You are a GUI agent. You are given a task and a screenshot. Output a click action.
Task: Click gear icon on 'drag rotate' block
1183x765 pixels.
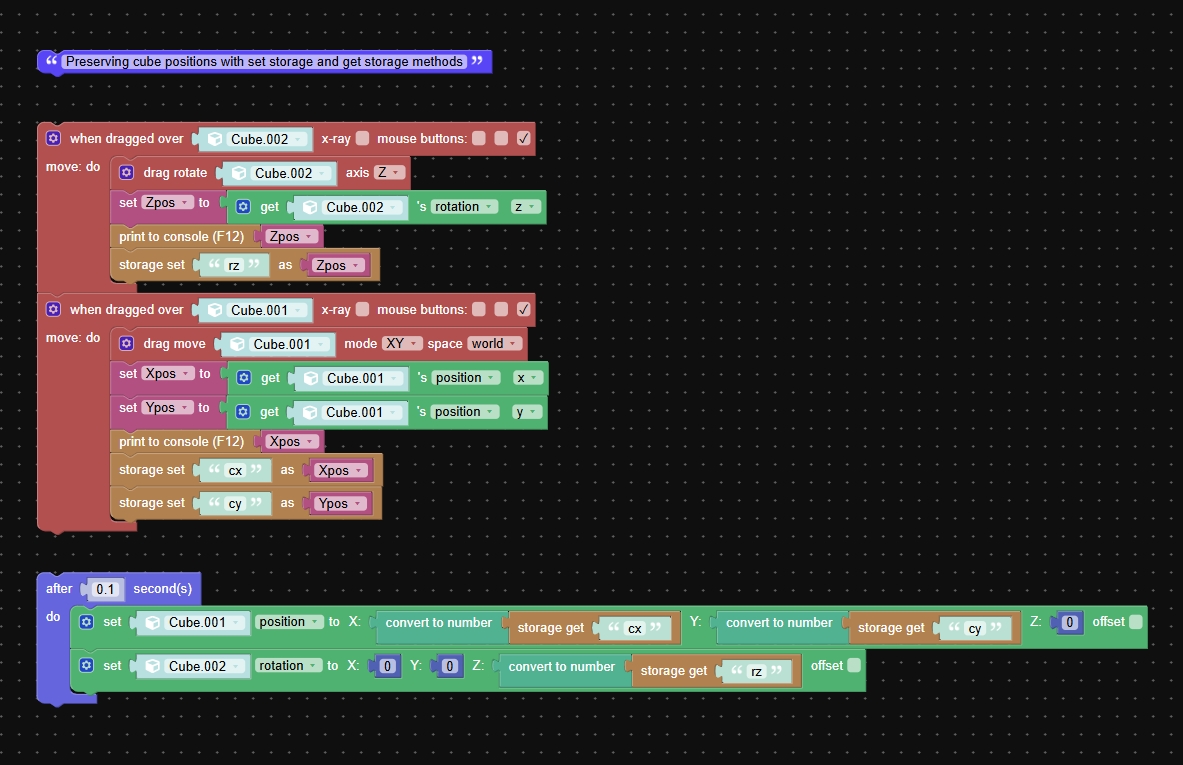pos(127,172)
